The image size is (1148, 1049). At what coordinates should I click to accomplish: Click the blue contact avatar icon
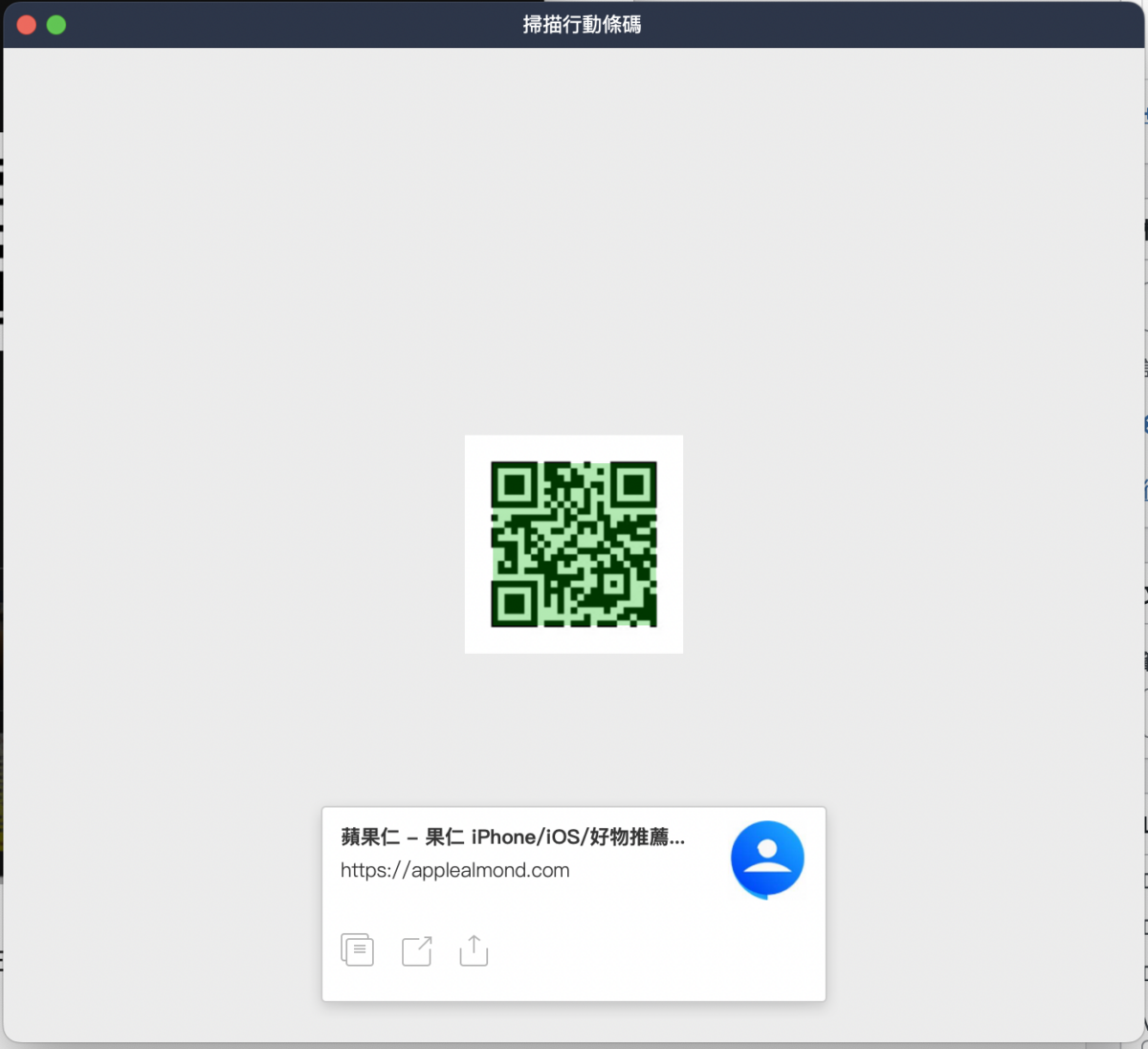point(767,859)
